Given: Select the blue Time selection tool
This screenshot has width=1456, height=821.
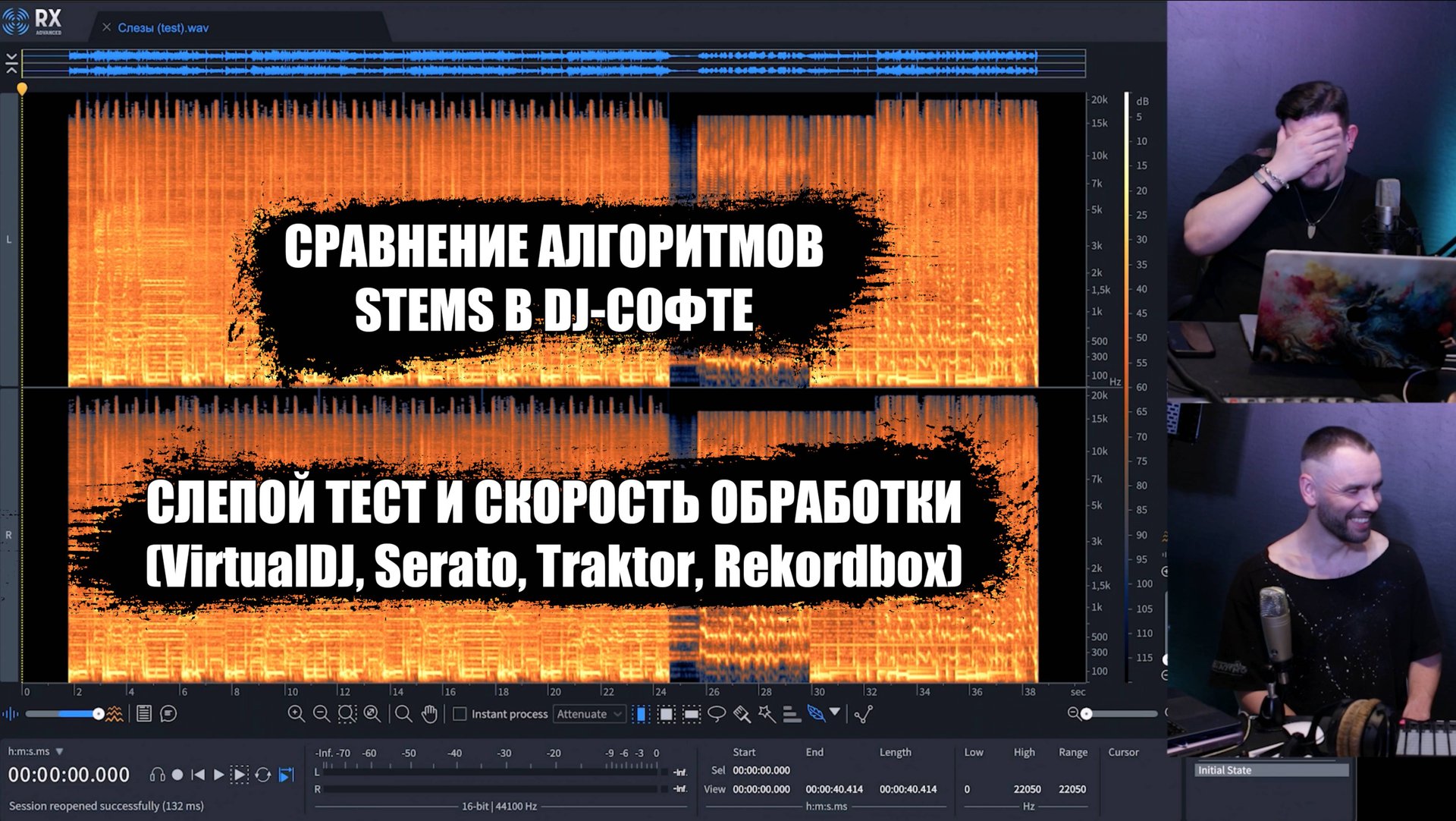Looking at the screenshot, I should (x=639, y=714).
